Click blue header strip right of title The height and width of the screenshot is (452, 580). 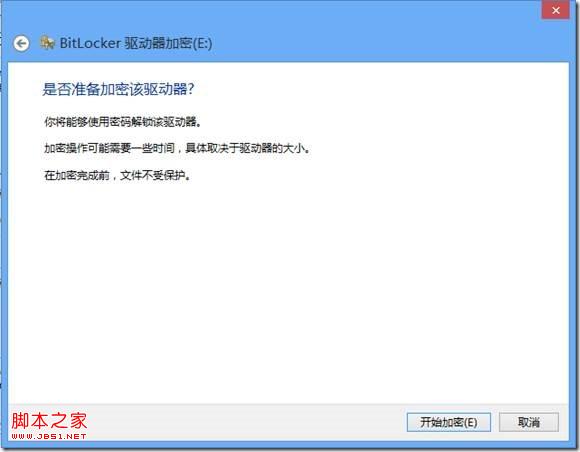388,44
